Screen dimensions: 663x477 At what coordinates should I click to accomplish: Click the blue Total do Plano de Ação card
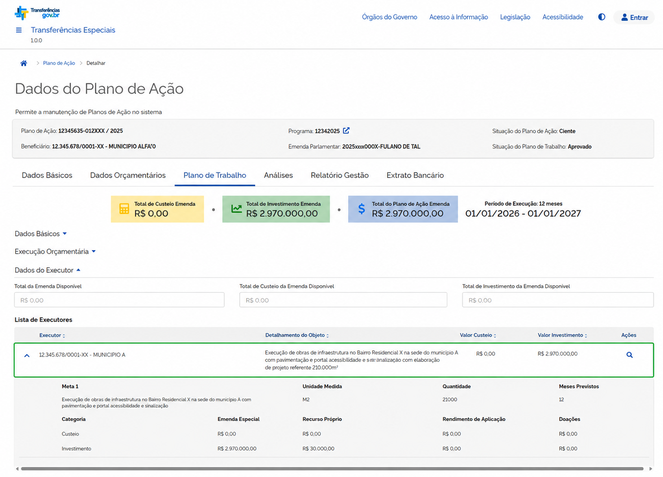click(403, 209)
